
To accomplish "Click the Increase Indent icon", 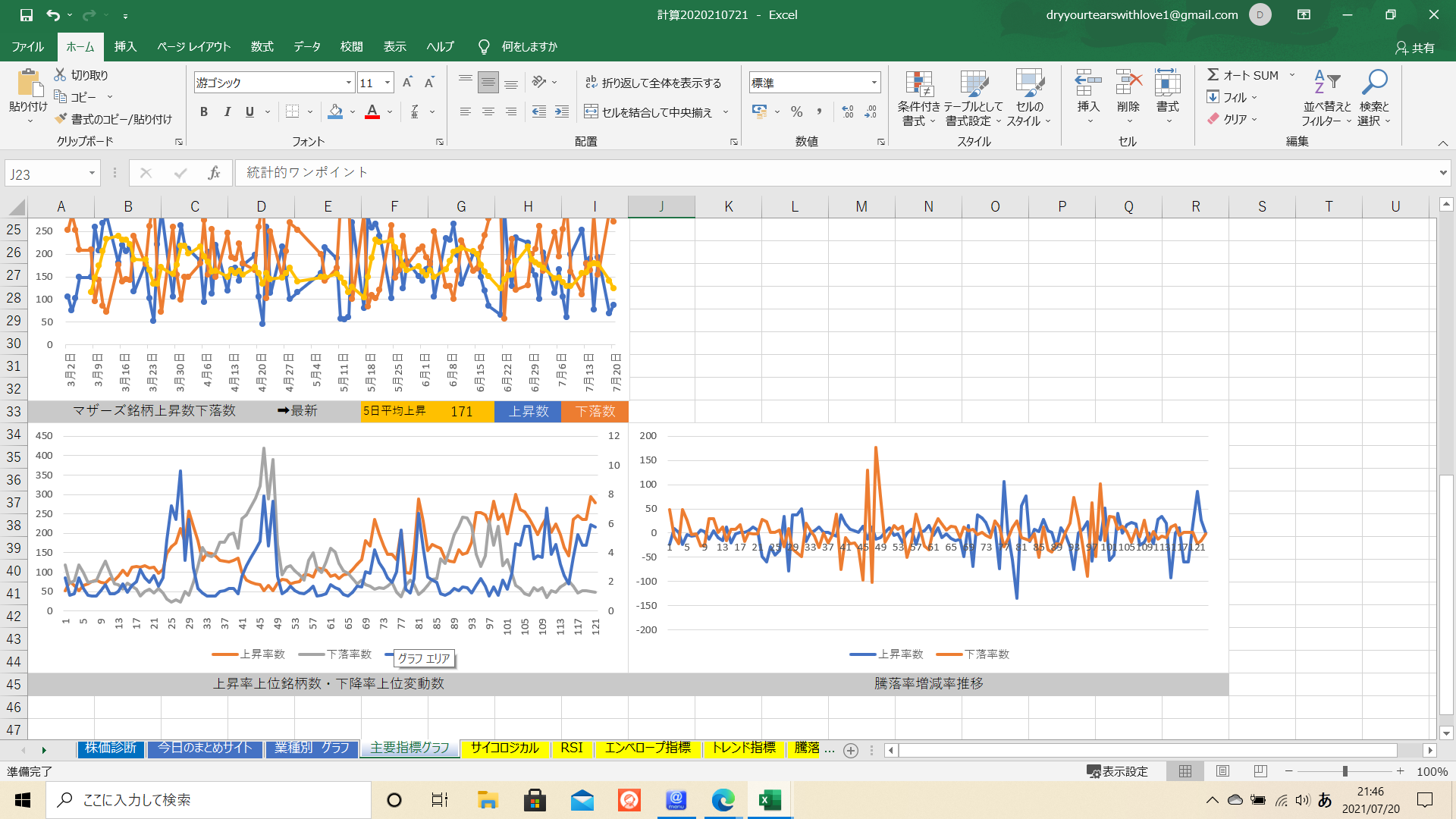I will pyautogui.click(x=562, y=112).
